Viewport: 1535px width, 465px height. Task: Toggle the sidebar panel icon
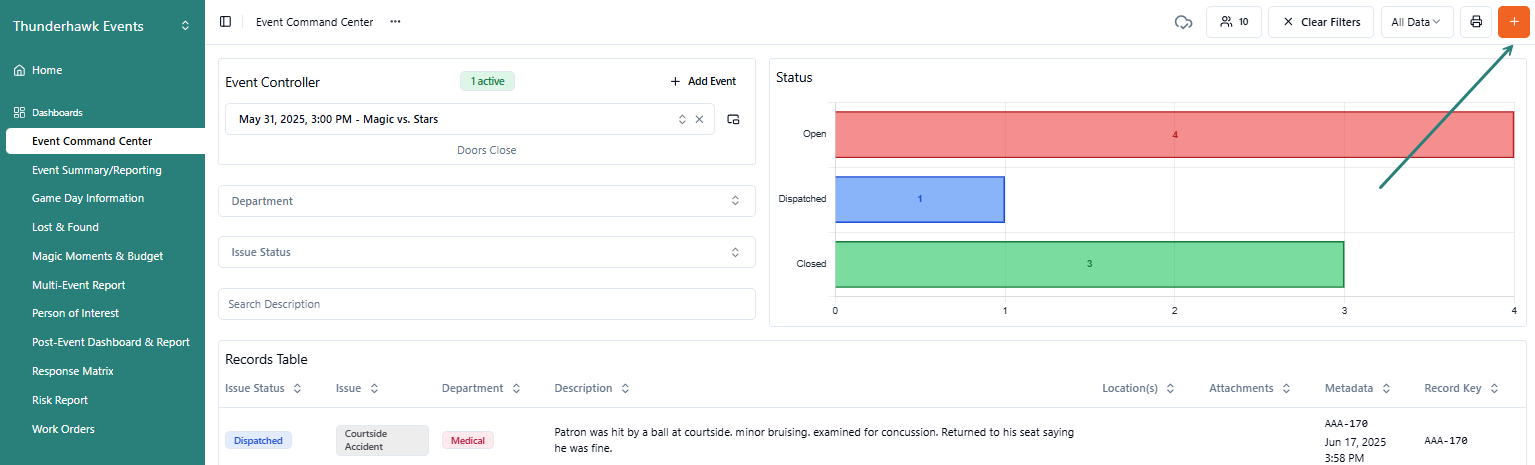[225, 22]
